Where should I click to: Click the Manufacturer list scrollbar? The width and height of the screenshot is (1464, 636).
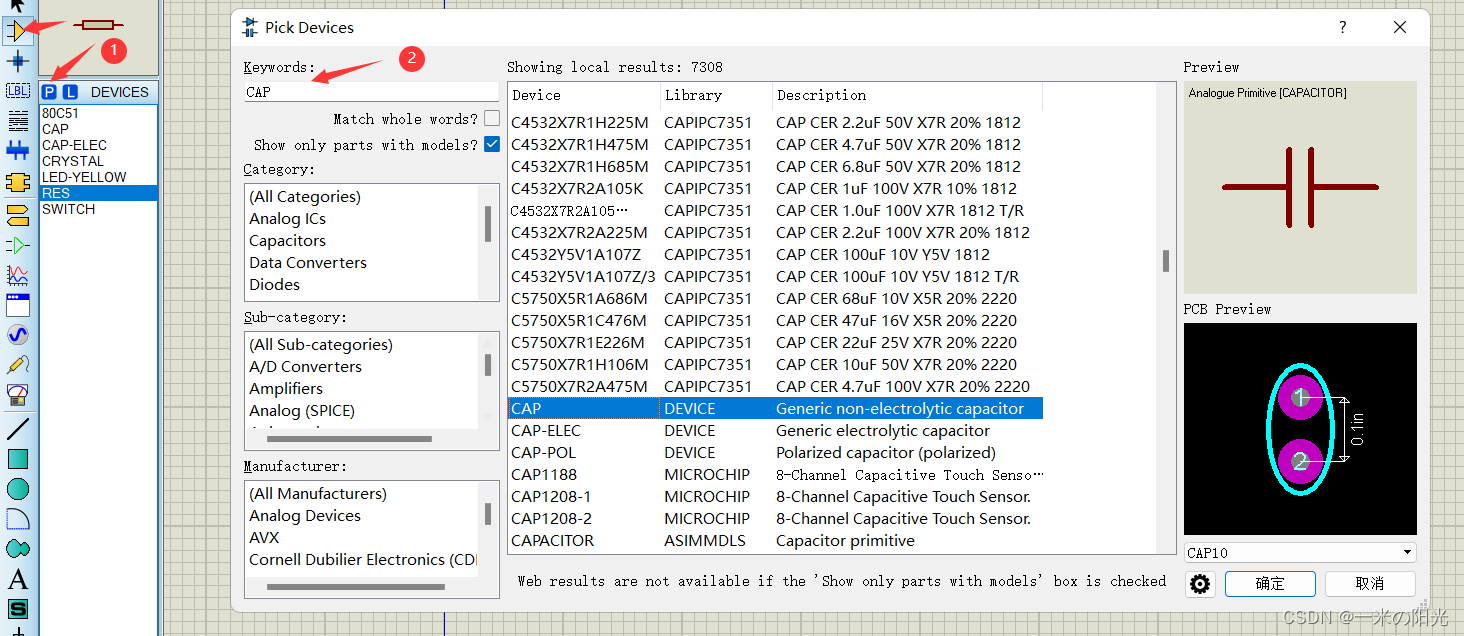(x=488, y=514)
